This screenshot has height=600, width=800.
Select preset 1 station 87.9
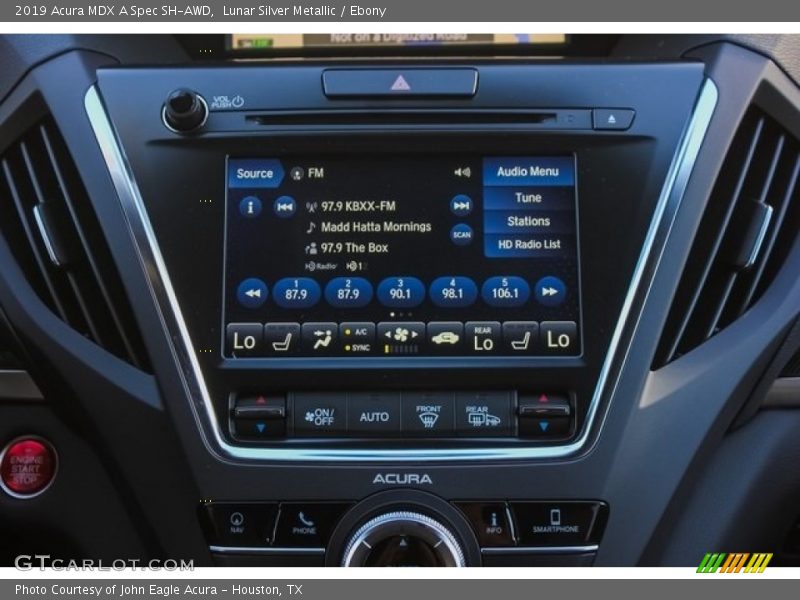(x=296, y=292)
